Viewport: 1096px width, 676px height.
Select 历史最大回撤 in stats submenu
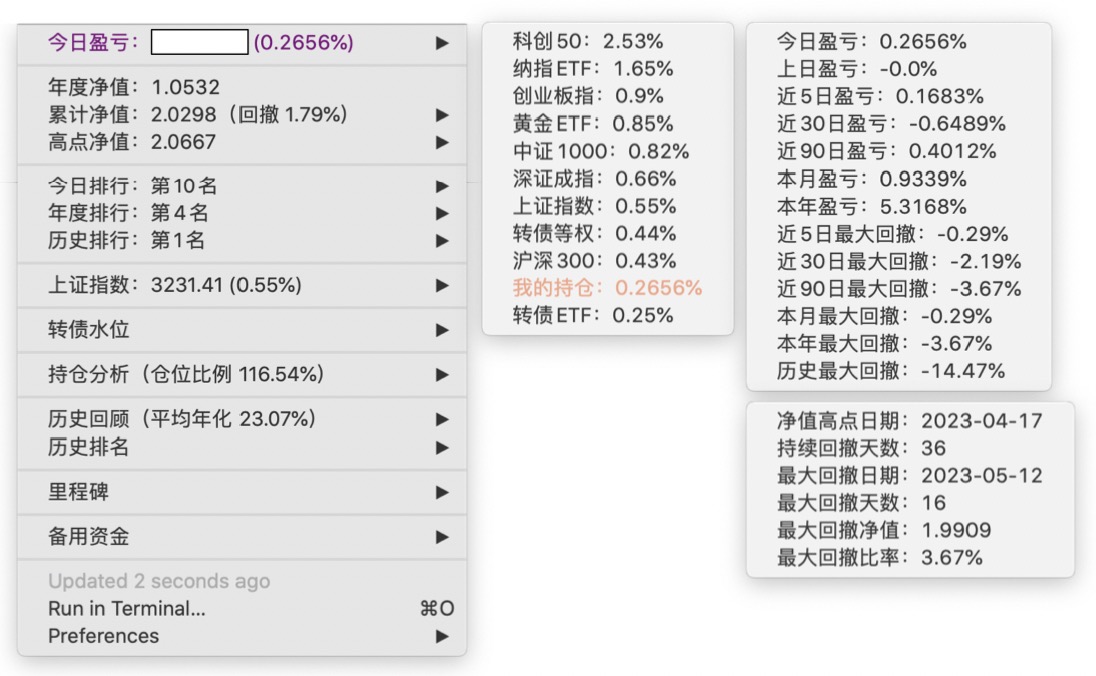(x=890, y=371)
